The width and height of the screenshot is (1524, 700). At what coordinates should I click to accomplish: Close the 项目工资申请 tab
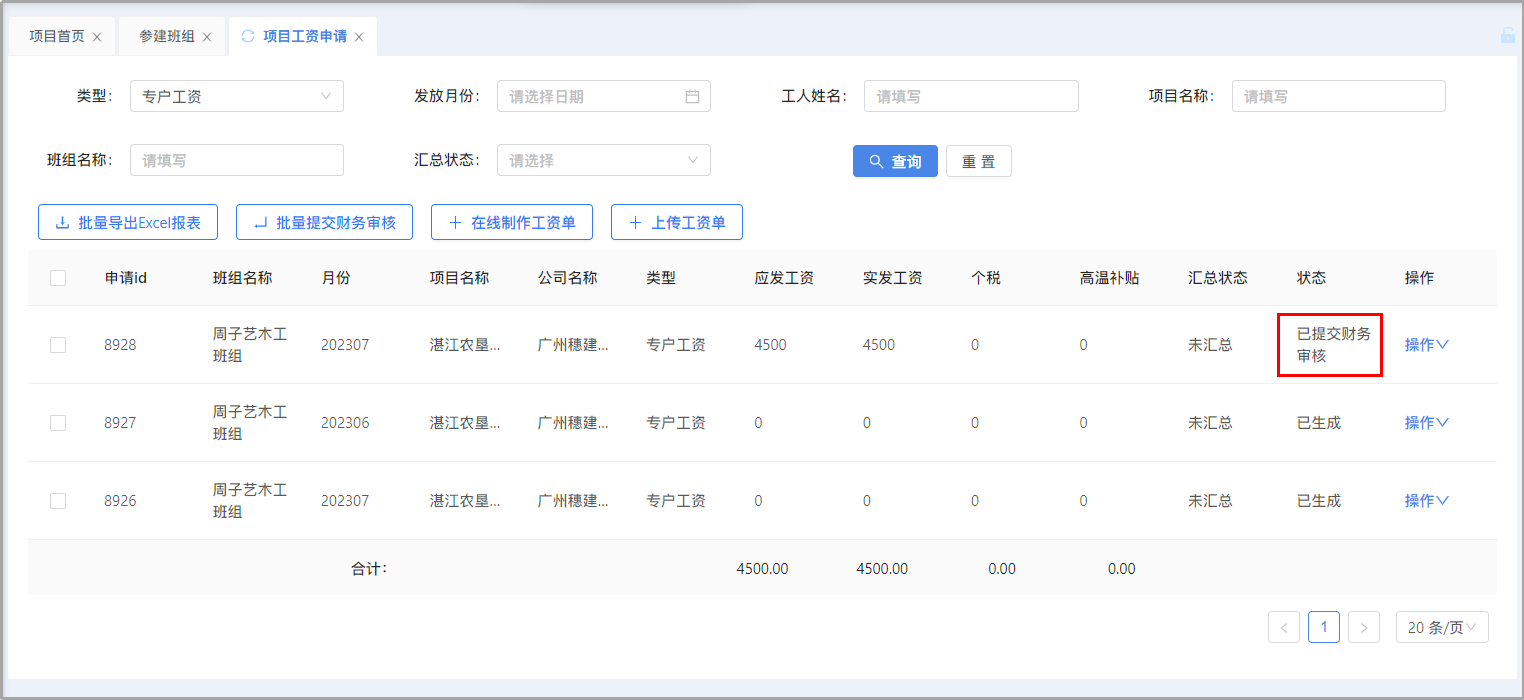point(359,37)
